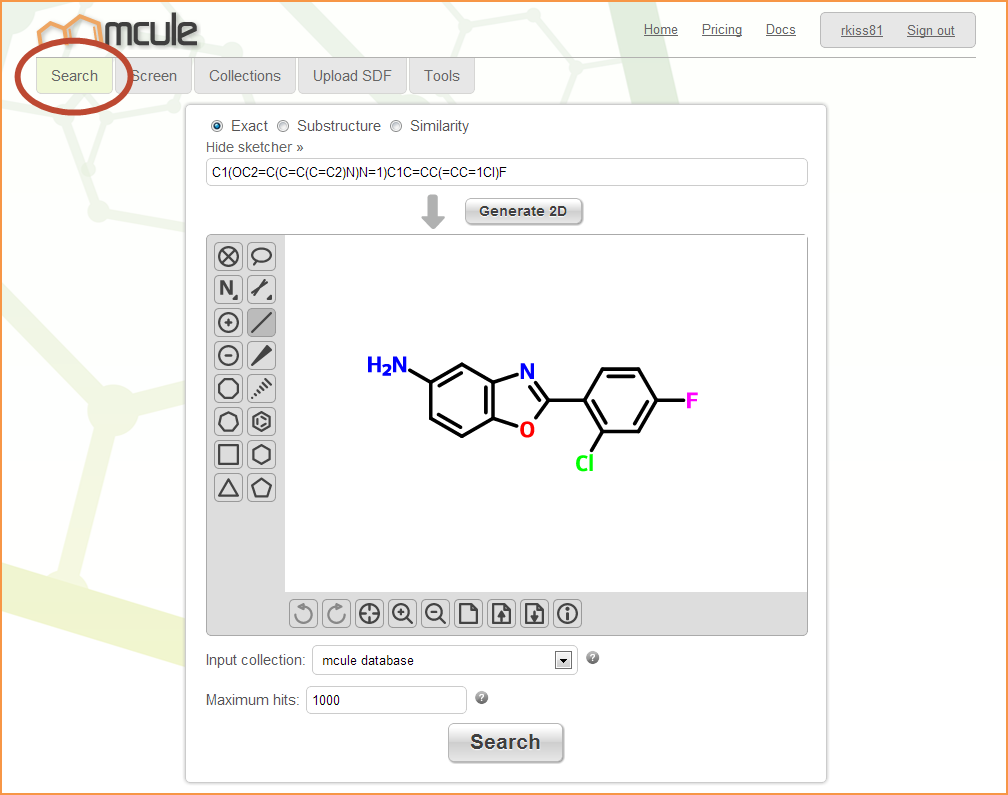This screenshot has height=795, width=1008.
Task: Zoom in on the molecule canvas
Action: pos(402,614)
